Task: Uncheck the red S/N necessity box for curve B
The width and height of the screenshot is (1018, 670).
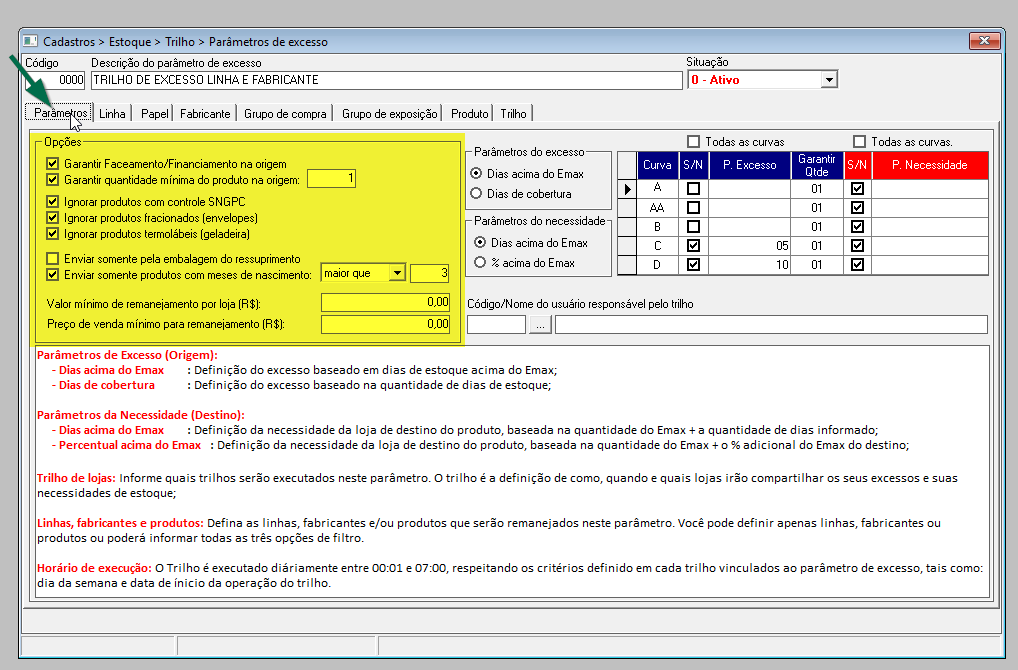Action: coord(858,227)
